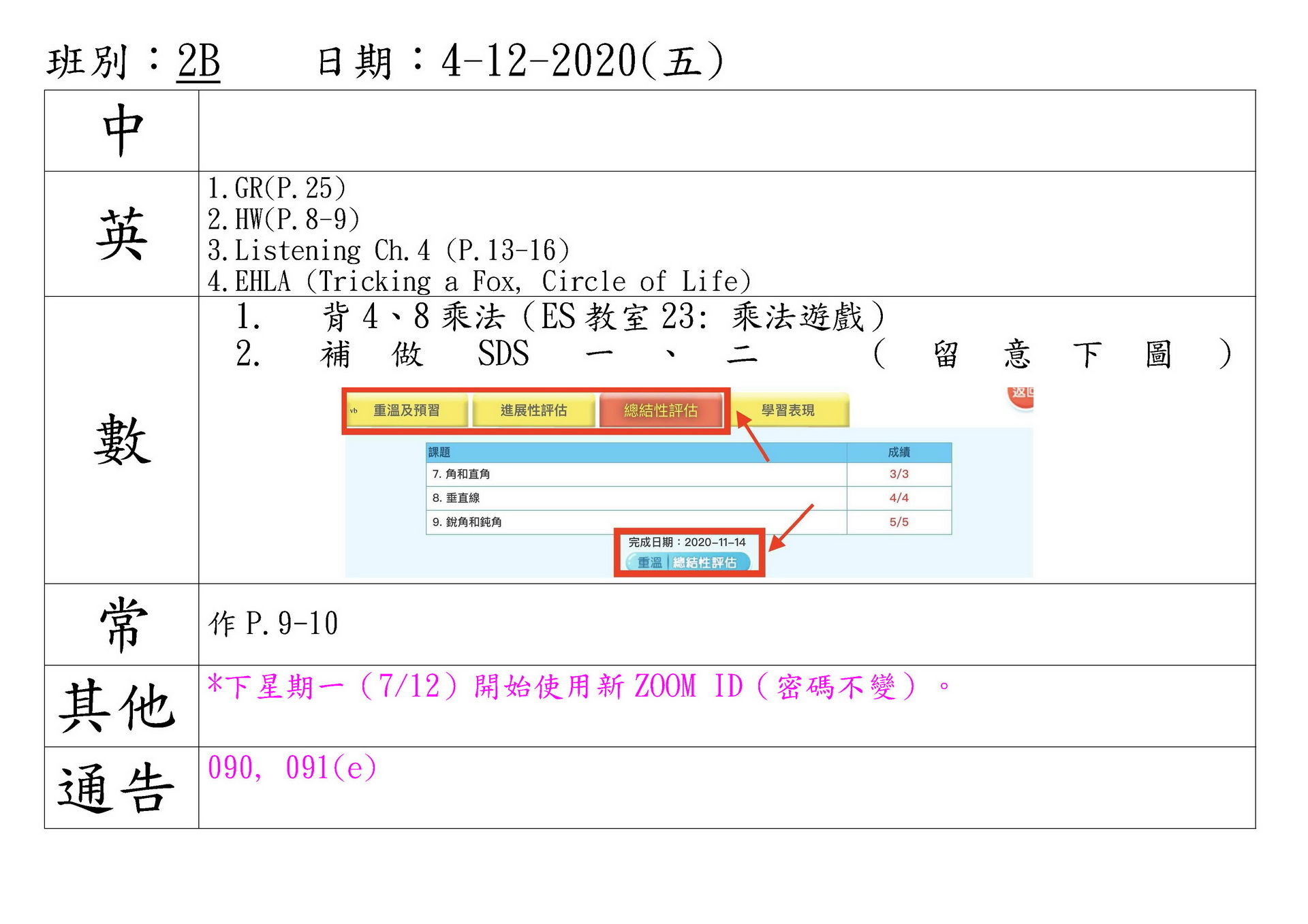
Task: Select the 9. 銳角和鈍角 topic row
Action: point(467,522)
